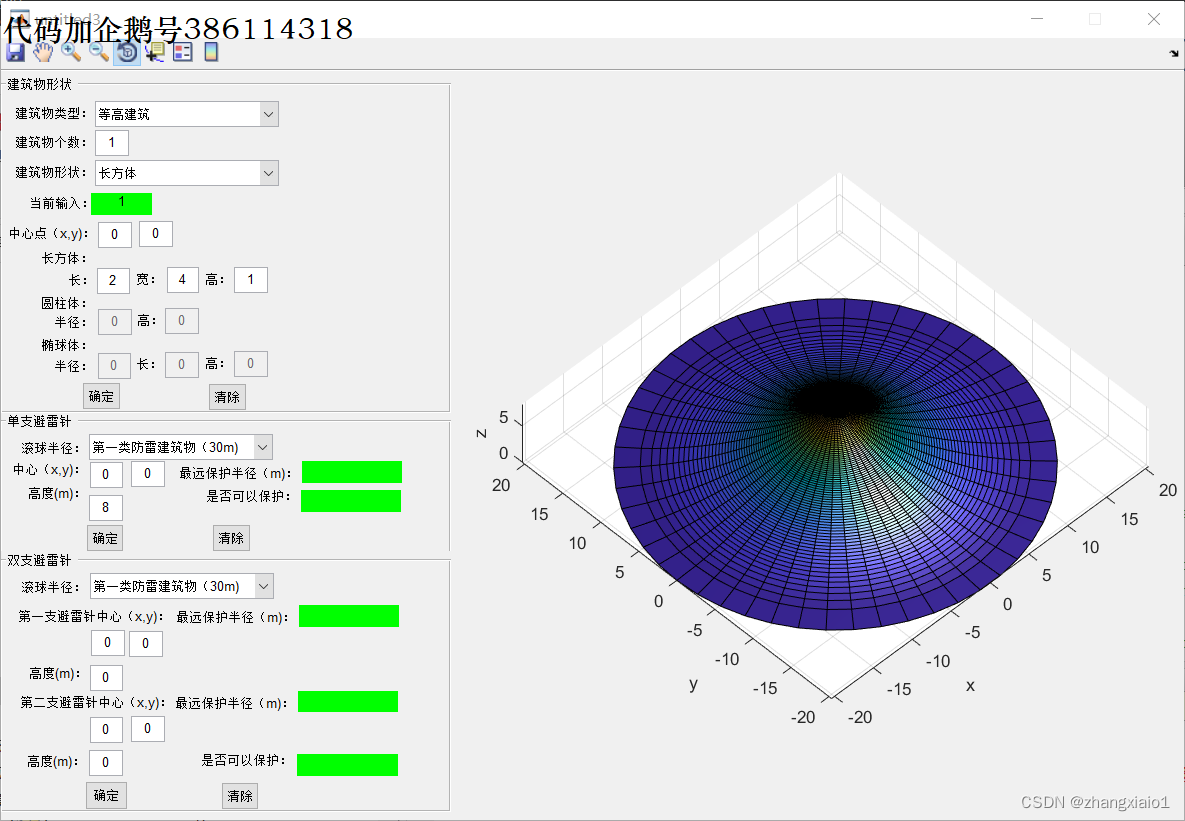
Task: Click the first rod 高度 input field
Action: (x=107, y=677)
